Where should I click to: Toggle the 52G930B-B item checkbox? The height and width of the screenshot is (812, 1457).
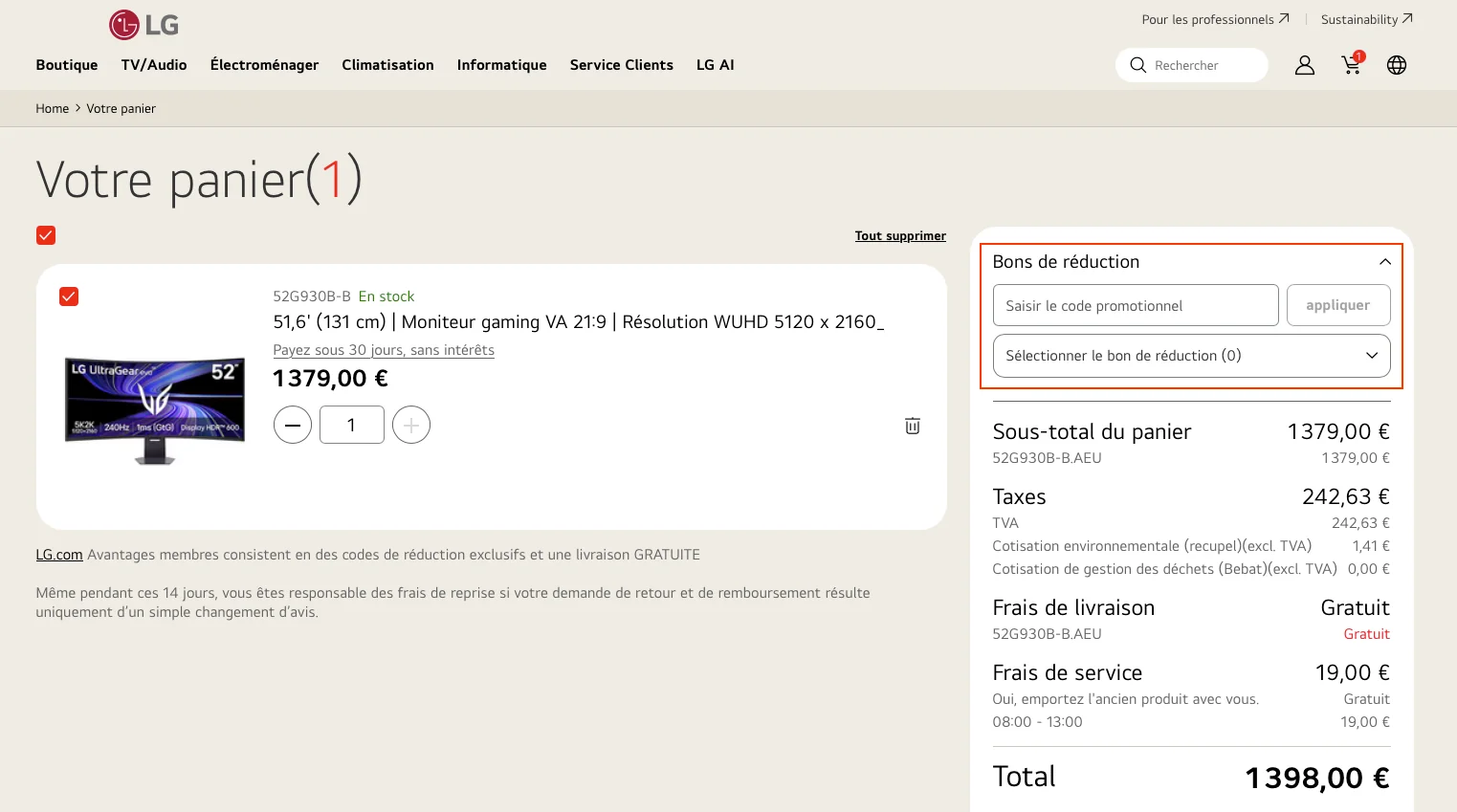click(x=69, y=296)
